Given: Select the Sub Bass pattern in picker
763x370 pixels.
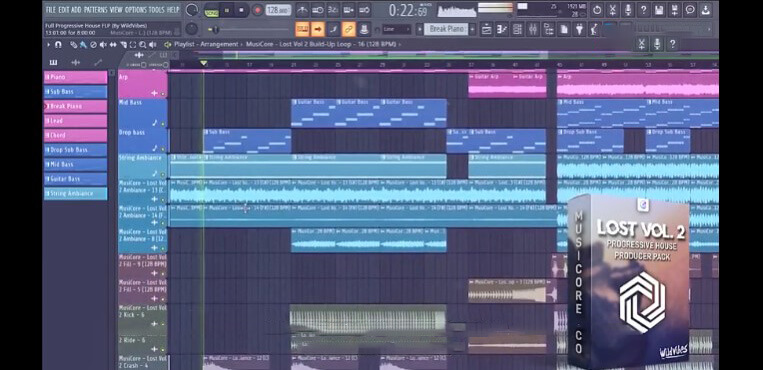Looking at the screenshot, I should pos(75,92).
